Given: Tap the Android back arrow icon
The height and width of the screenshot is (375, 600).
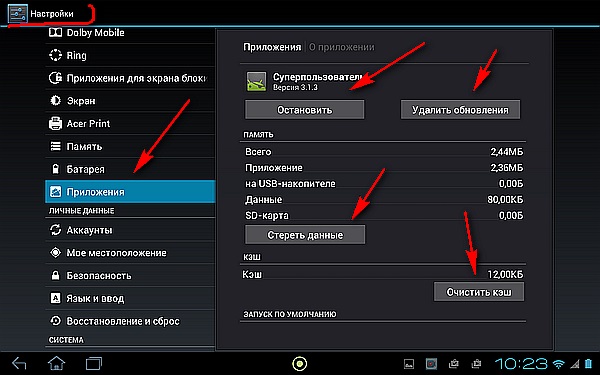Looking at the screenshot, I should pos(19,363).
